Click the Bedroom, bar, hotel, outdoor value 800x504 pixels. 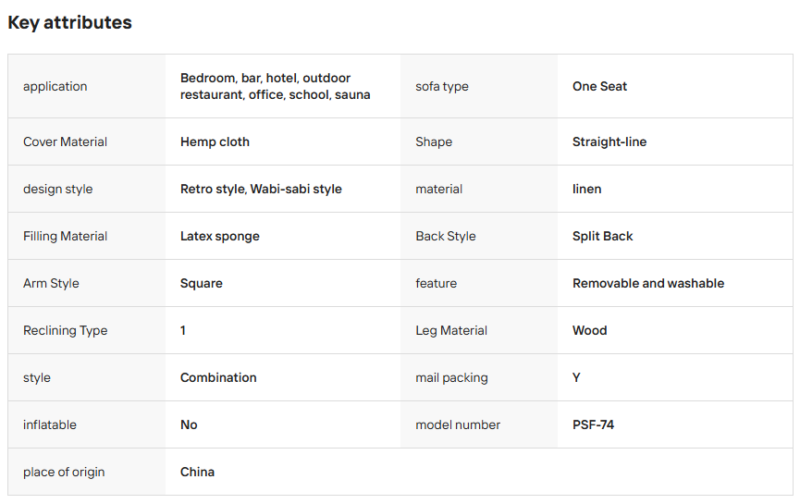pyautogui.click(x=275, y=86)
